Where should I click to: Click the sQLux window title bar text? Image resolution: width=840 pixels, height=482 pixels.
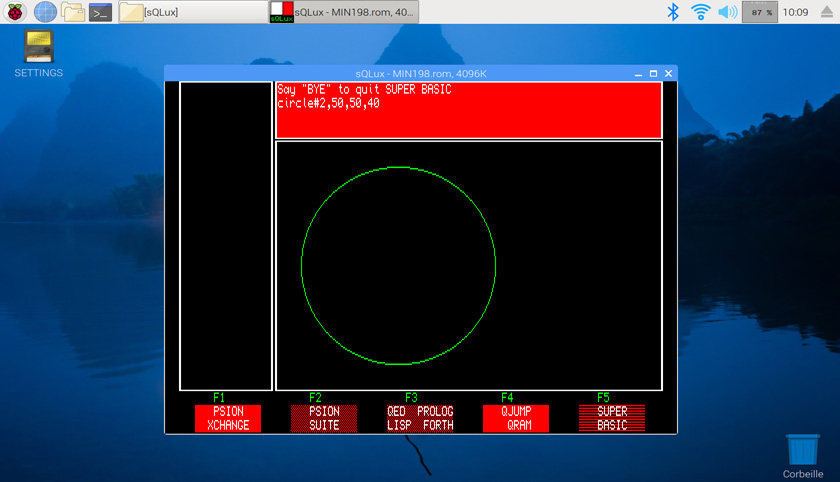[x=421, y=73]
